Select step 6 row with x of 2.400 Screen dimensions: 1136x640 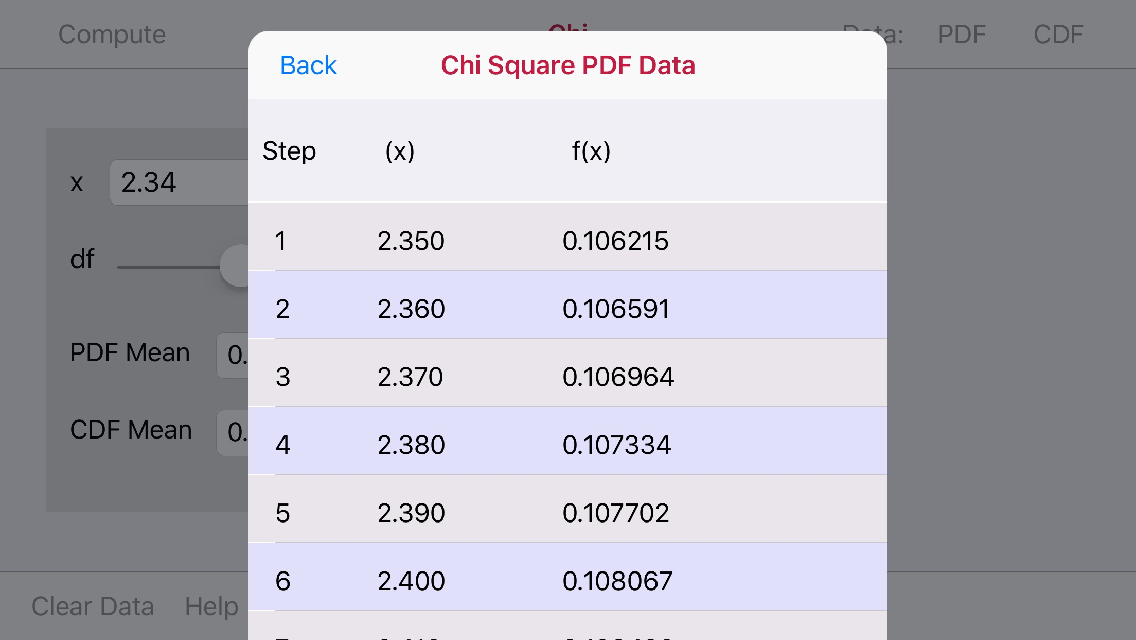[568, 580]
